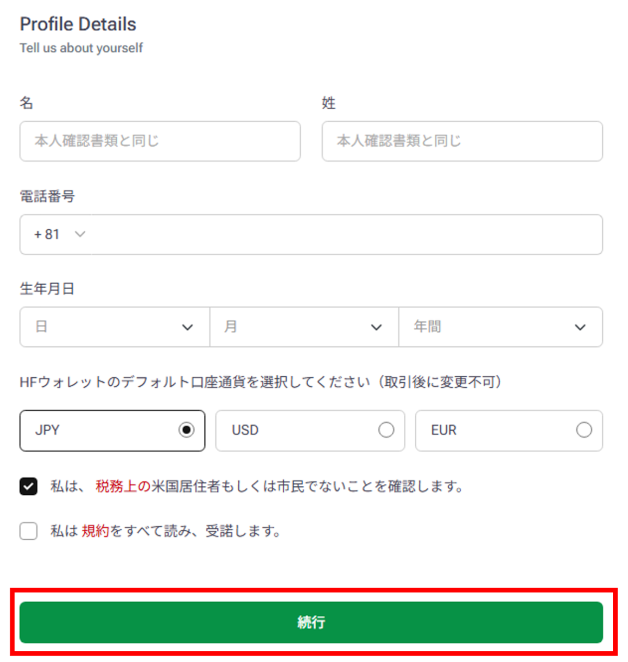Screen dimensions: 628x662
Task: Click the green 続行 continue button
Action: (x=311, y=622)
